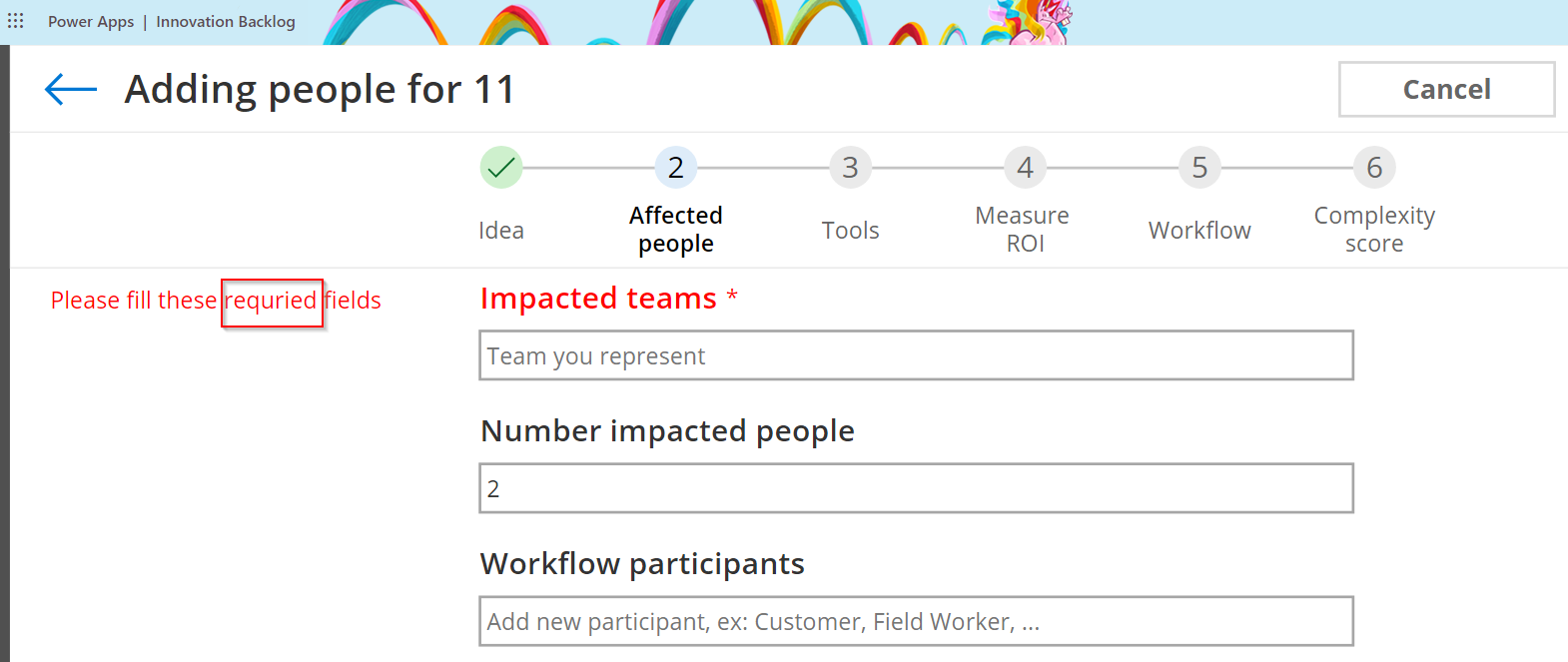
Task: Select the Tools step label
Action: tap(850, 230)
